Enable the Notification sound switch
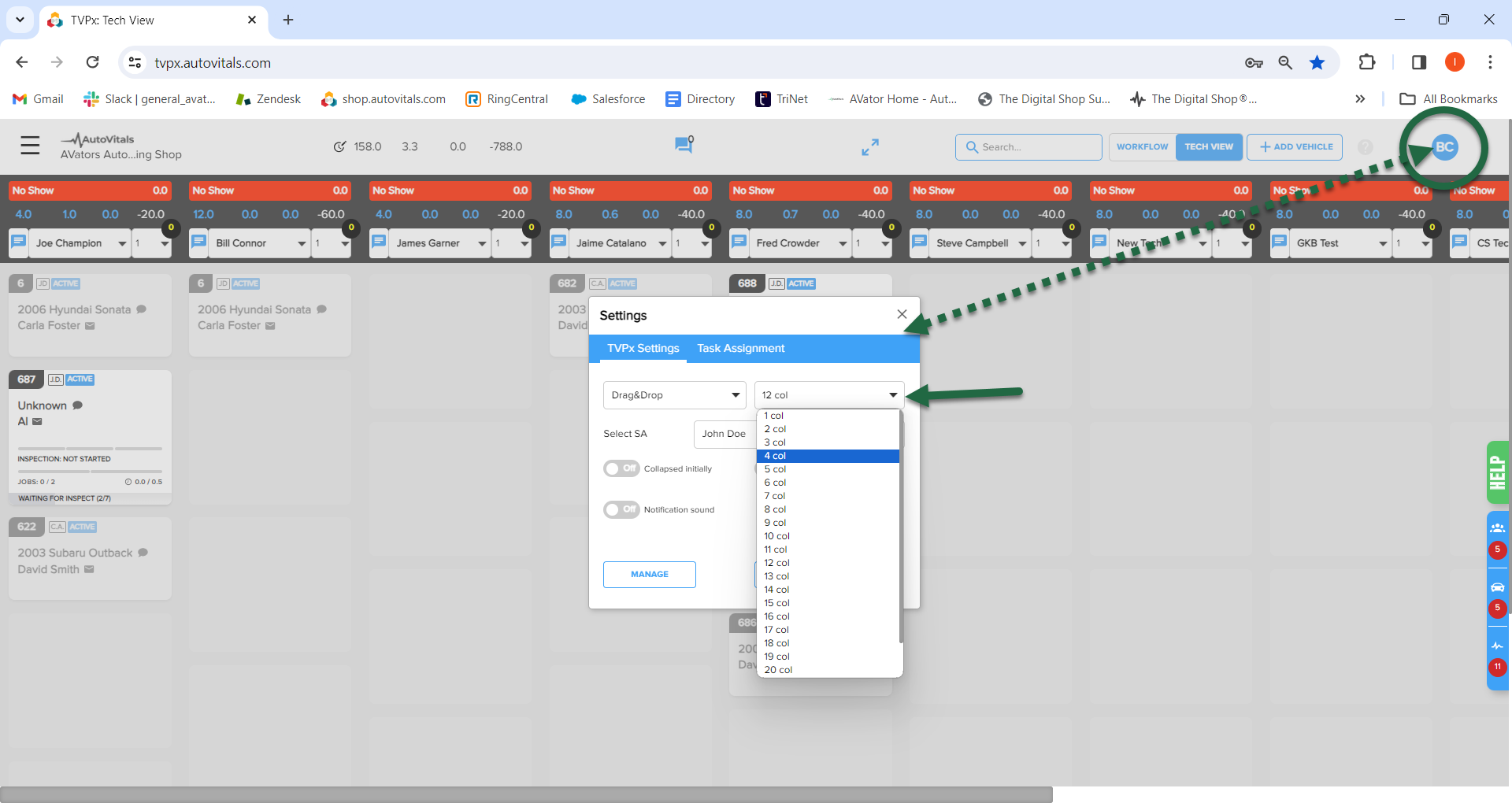This screenshot has height=803, width=1512. pyautogui.click(x=621, y=509)
